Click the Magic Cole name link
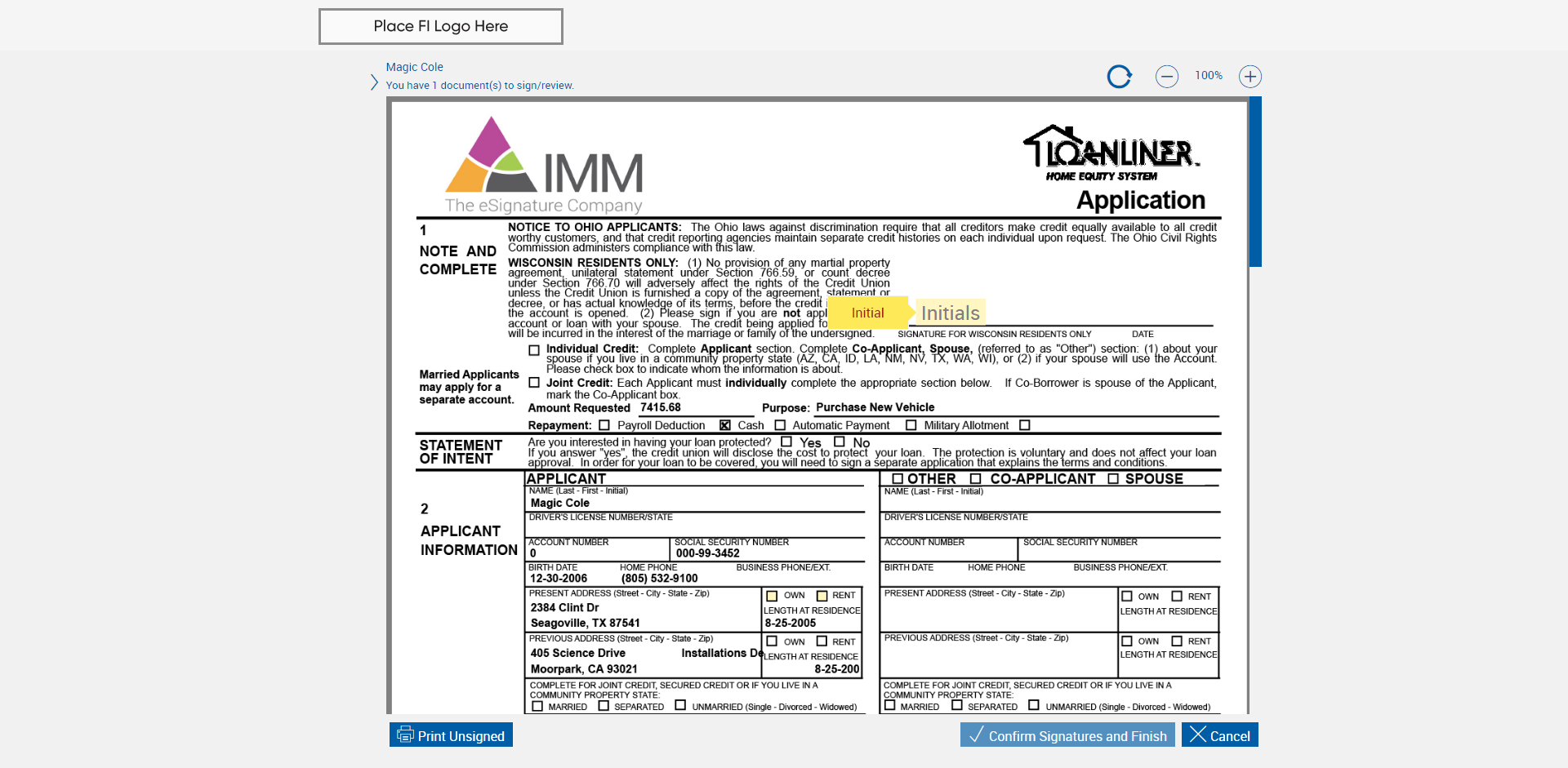This screenshot has width=1568, height=768. click(415, 67)
